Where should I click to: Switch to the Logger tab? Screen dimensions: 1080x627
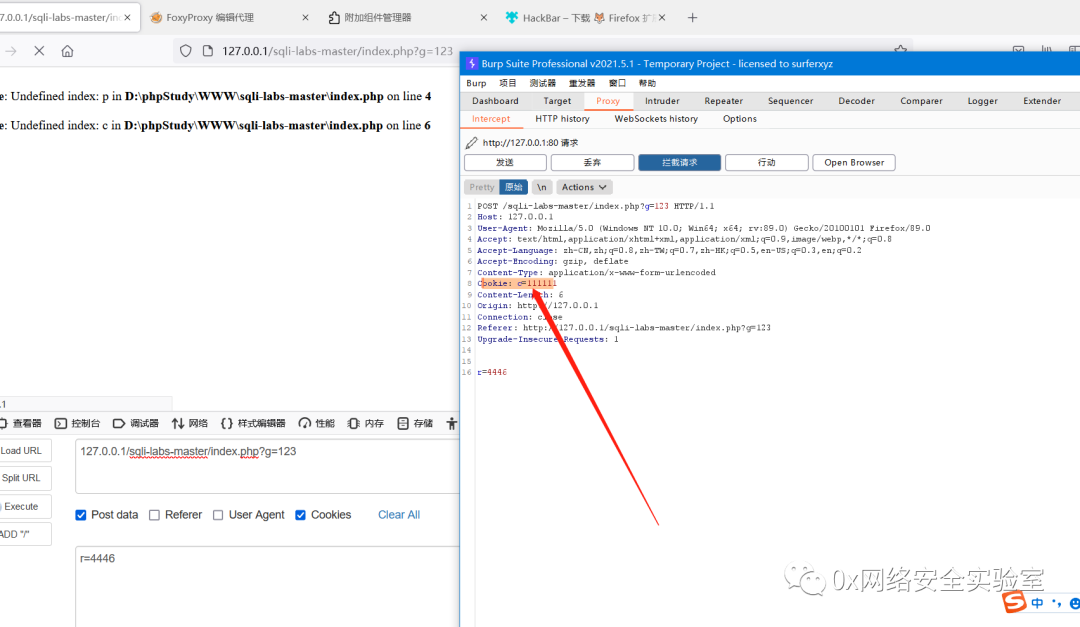(x=982, y=101)
